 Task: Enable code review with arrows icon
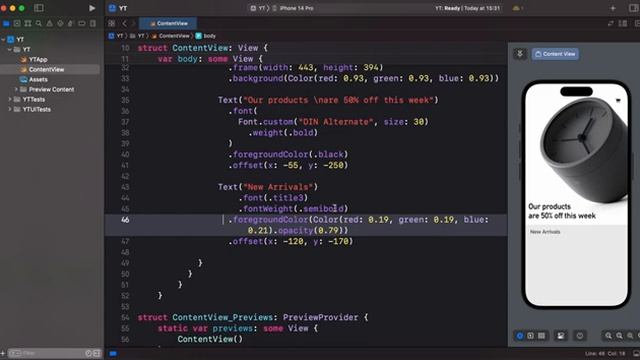(611, 24)
